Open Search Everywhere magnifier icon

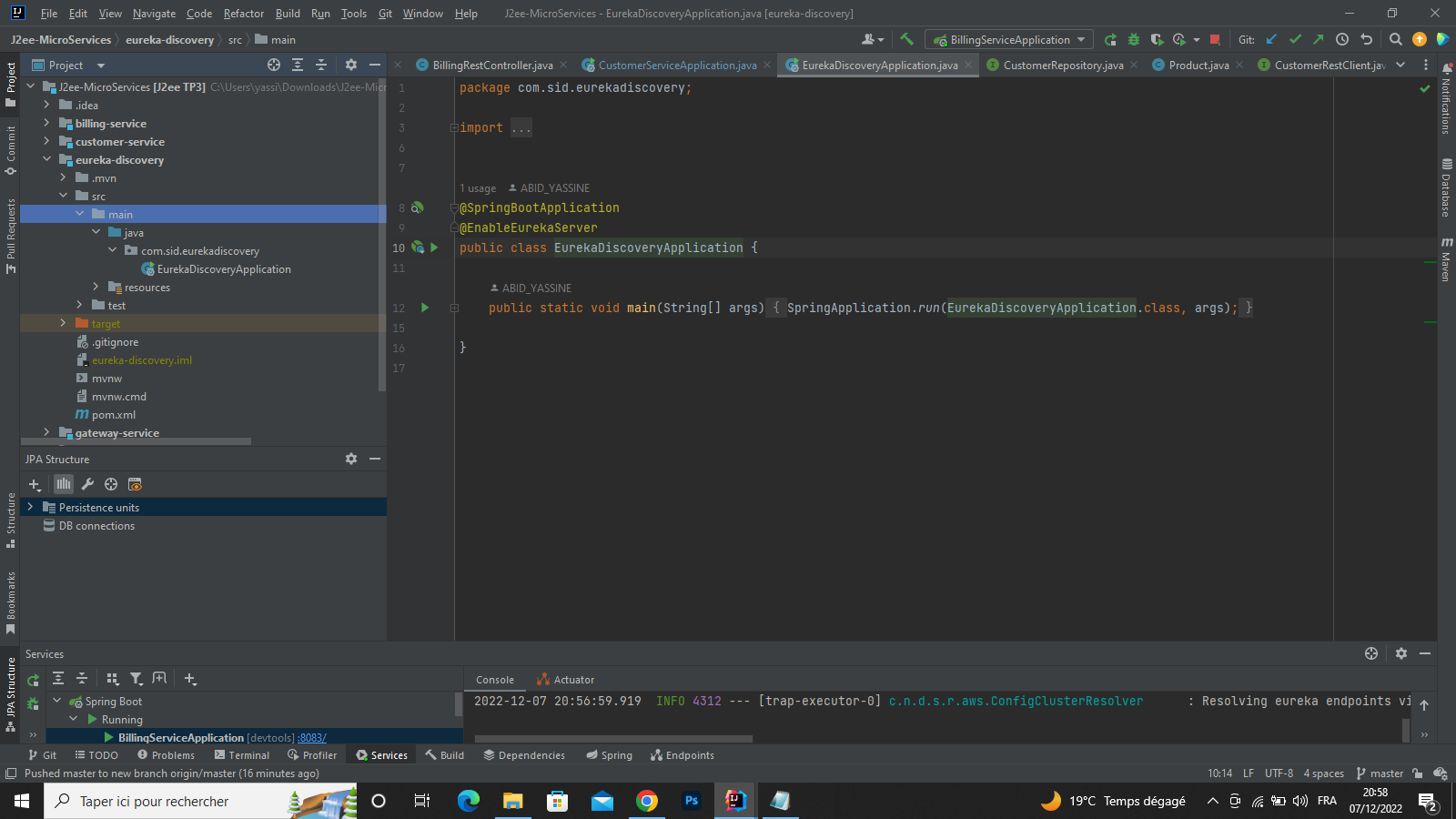[1395, 39]
